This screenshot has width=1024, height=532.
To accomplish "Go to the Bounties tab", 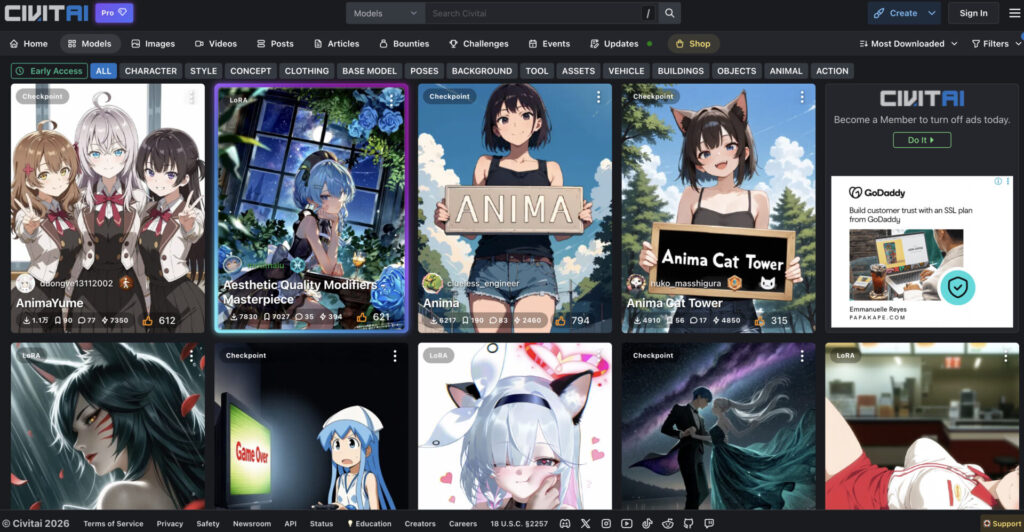I will [x=404, y=44].
